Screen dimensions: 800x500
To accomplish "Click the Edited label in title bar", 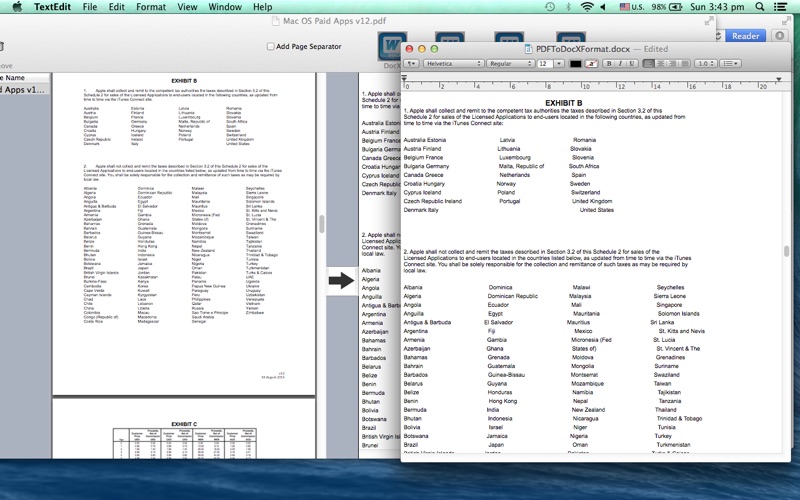I will (656, 49).
